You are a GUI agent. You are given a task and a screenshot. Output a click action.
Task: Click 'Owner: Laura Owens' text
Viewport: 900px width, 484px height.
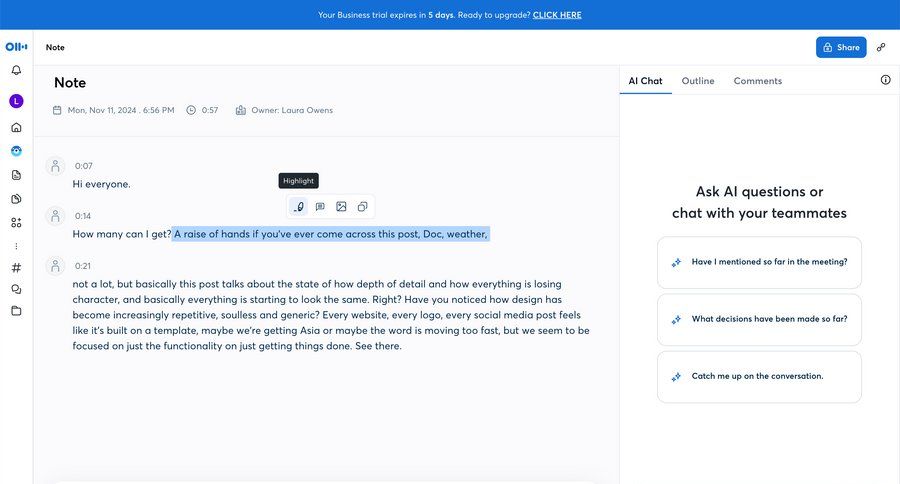tap(292, 110)
